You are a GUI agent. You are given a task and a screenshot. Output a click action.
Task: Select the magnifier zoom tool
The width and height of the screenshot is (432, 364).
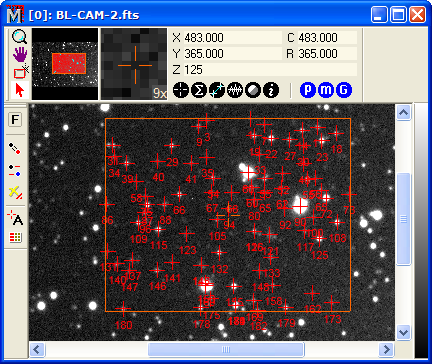pyautogui.click(x=19, y=37)
